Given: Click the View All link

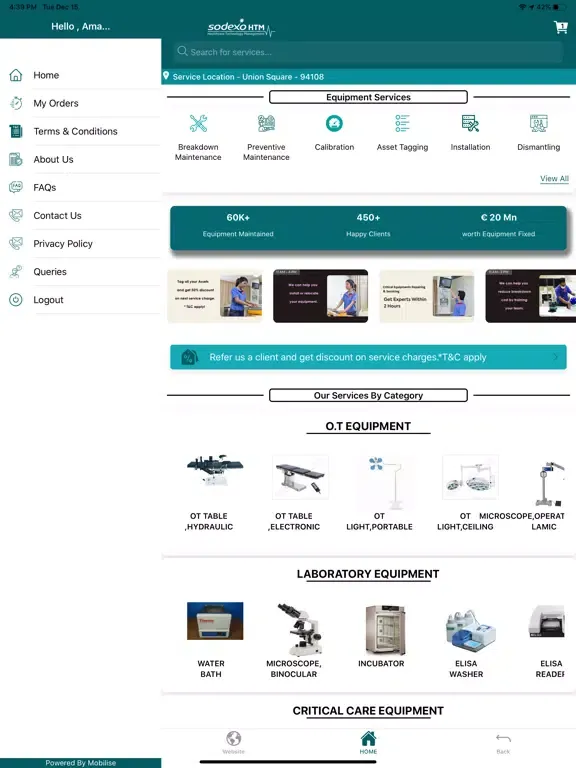Looking at the screenshot, I should (x=554, y=178).
